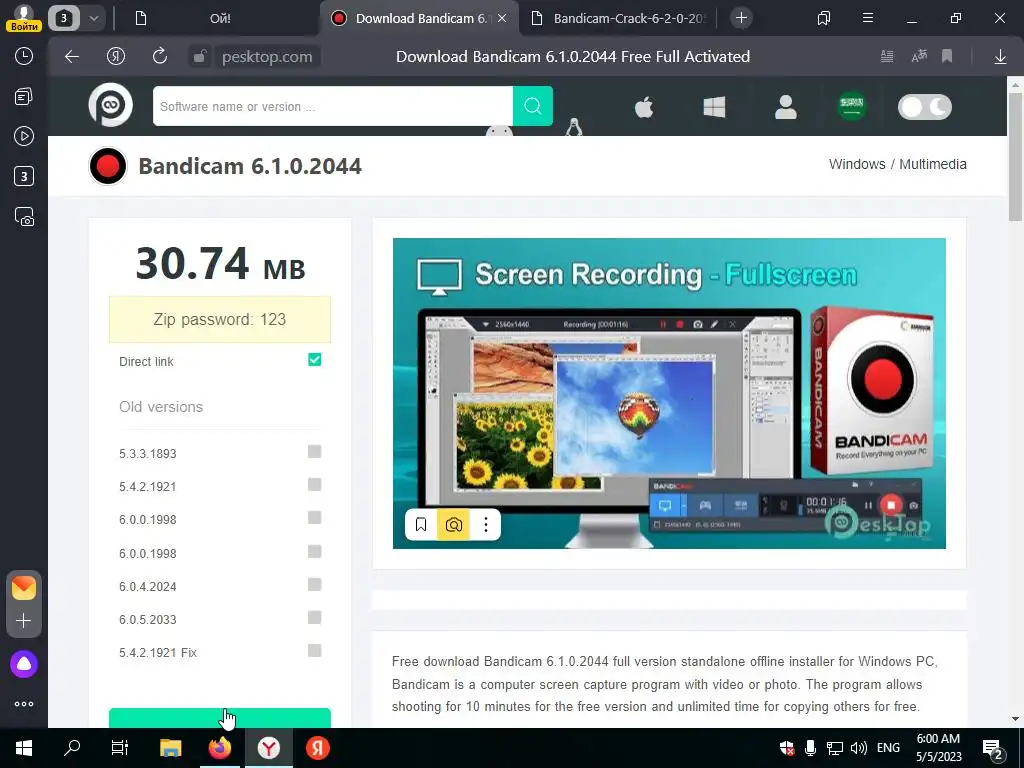Click the screenshot capture icon in sidebar
This screenshot has width=1024, height=768.
[x=24, y=217]
